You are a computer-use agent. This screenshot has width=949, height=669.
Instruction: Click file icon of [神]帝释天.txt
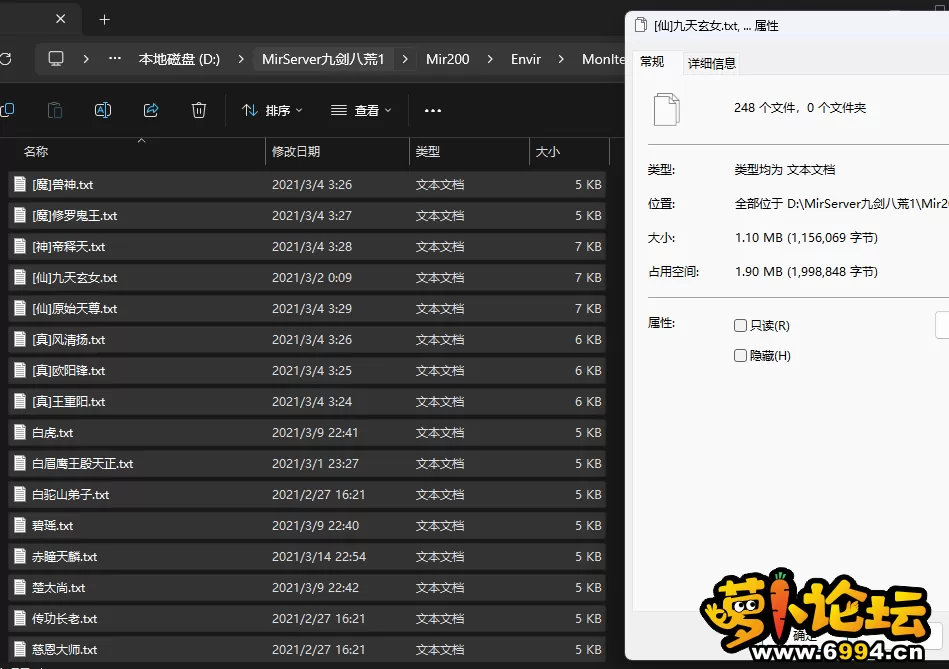click(x=20, y=246)
